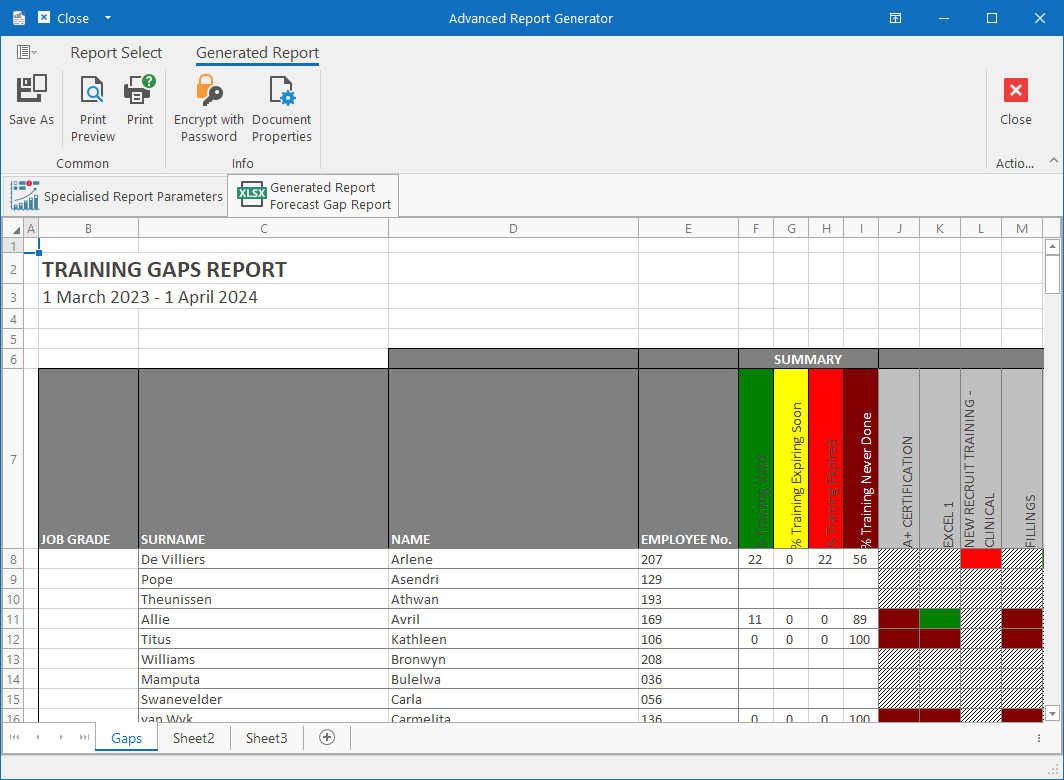Switch to Report Select ribbon tab

(116, 53)
